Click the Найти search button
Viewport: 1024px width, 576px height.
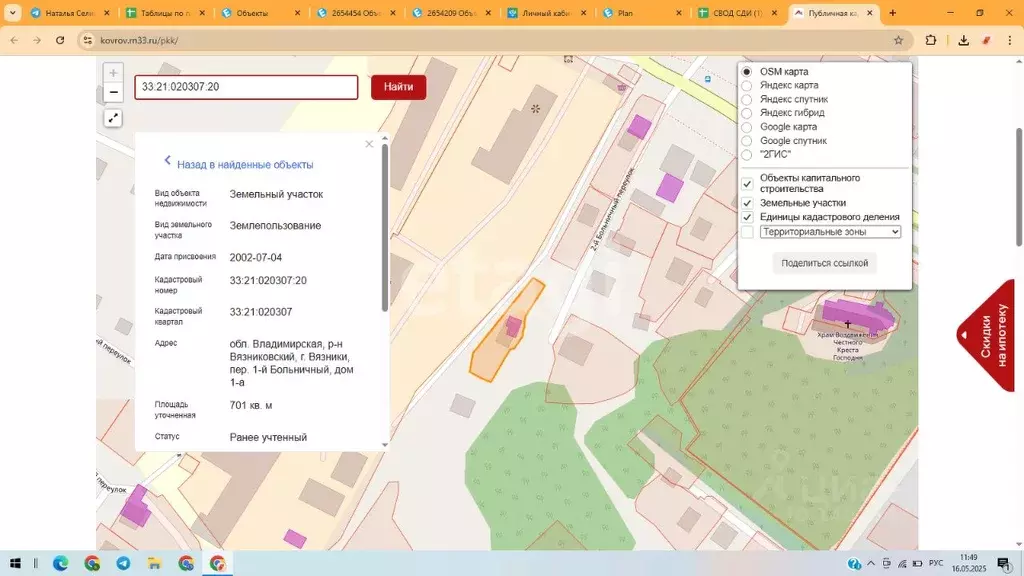(398, 87)
